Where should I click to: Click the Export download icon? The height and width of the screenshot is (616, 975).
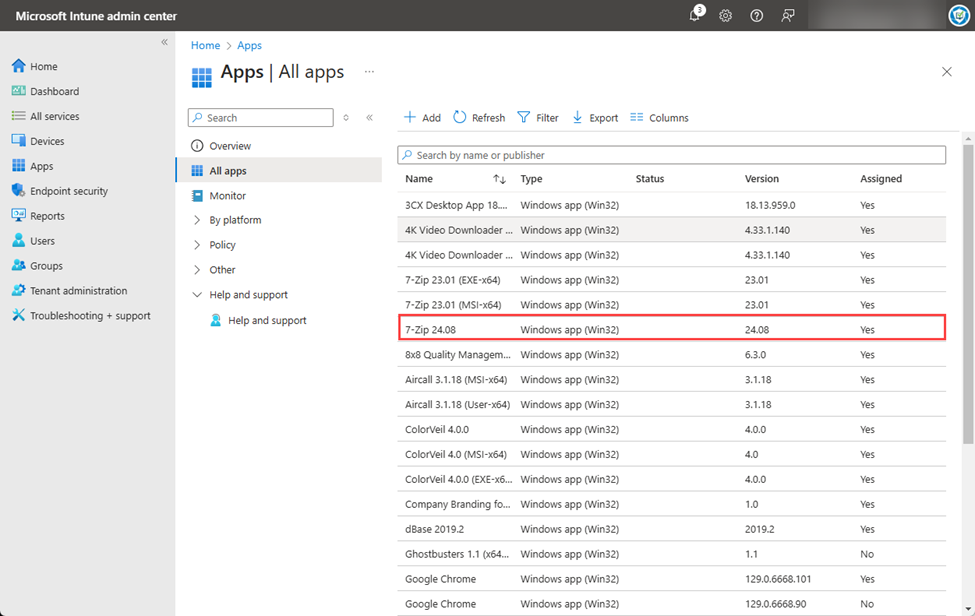tap(578, 117)
